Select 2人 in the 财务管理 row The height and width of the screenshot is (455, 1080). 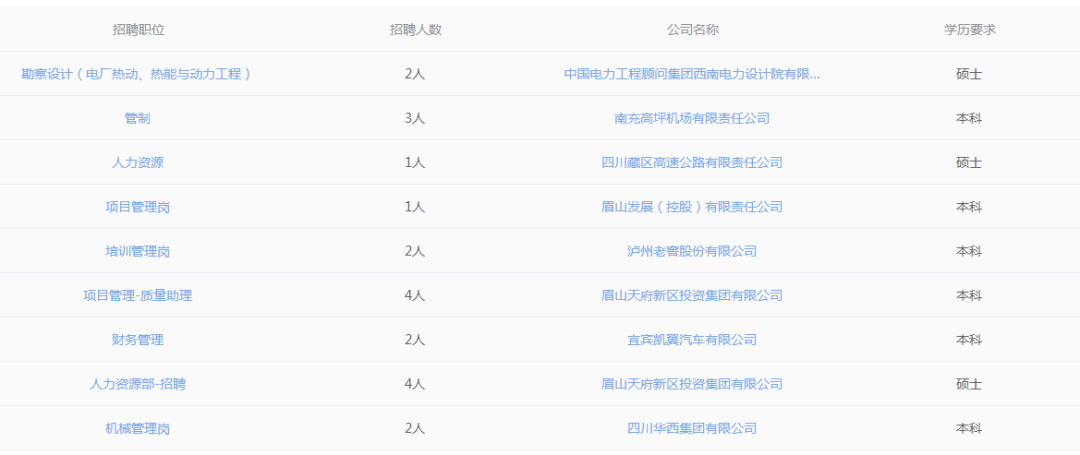click(415, 339)
